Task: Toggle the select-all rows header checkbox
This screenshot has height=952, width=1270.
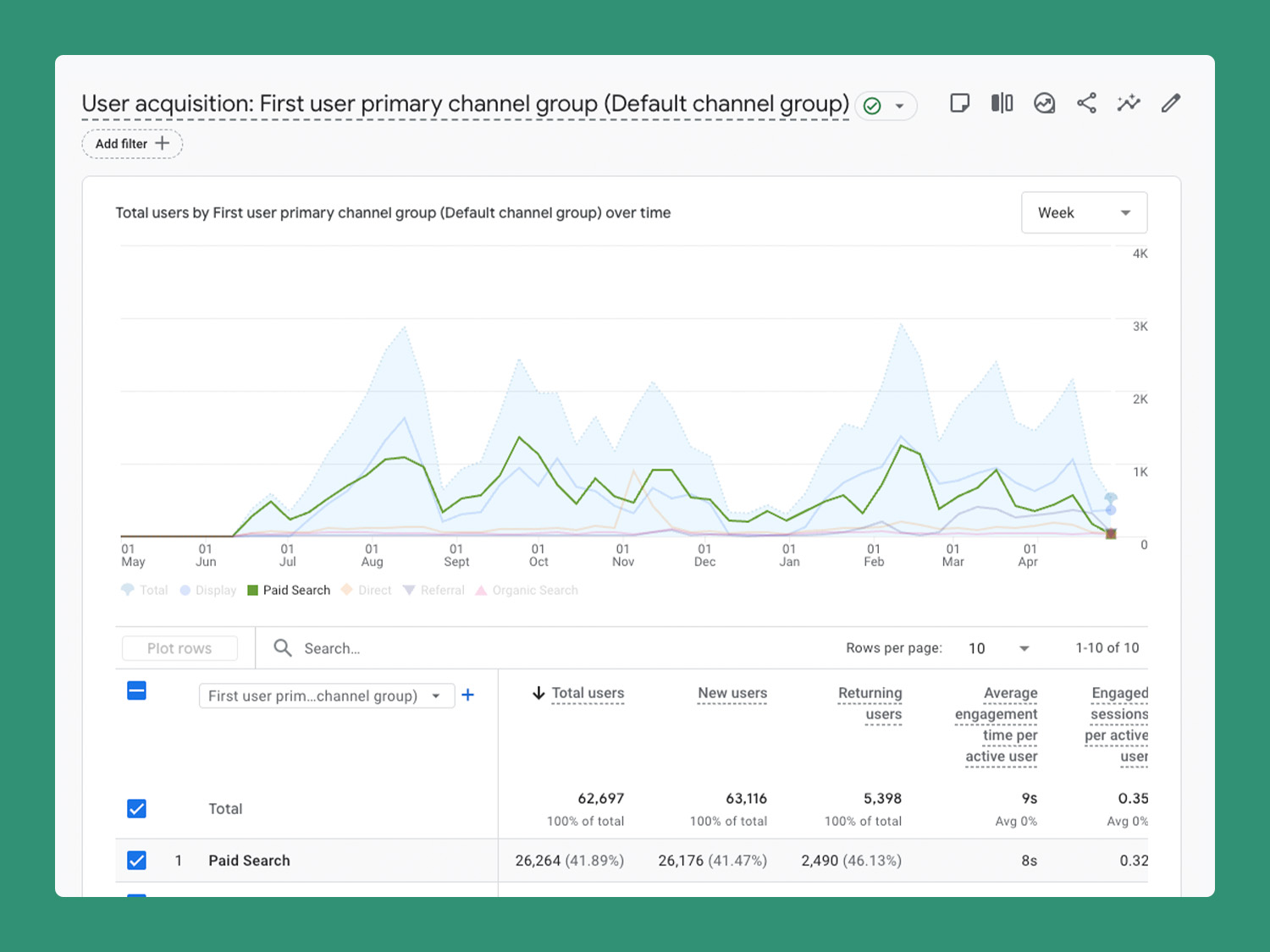Action: pyautogui.click(x=136, y=691)
